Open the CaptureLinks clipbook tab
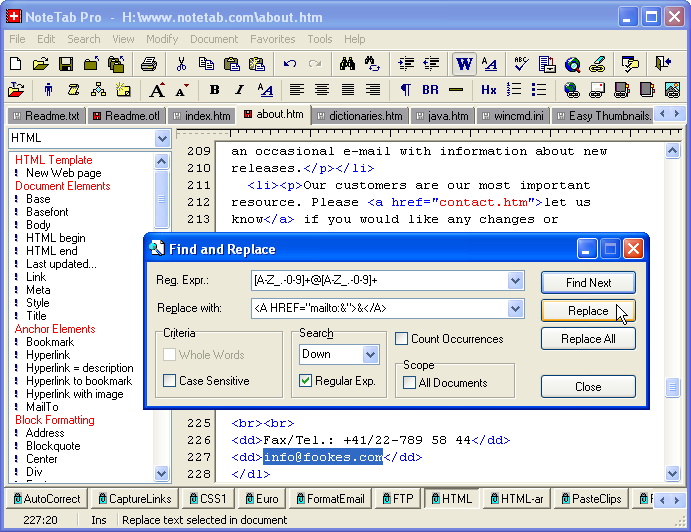This screenshot has height=532, width=691. tap(135, 499)
